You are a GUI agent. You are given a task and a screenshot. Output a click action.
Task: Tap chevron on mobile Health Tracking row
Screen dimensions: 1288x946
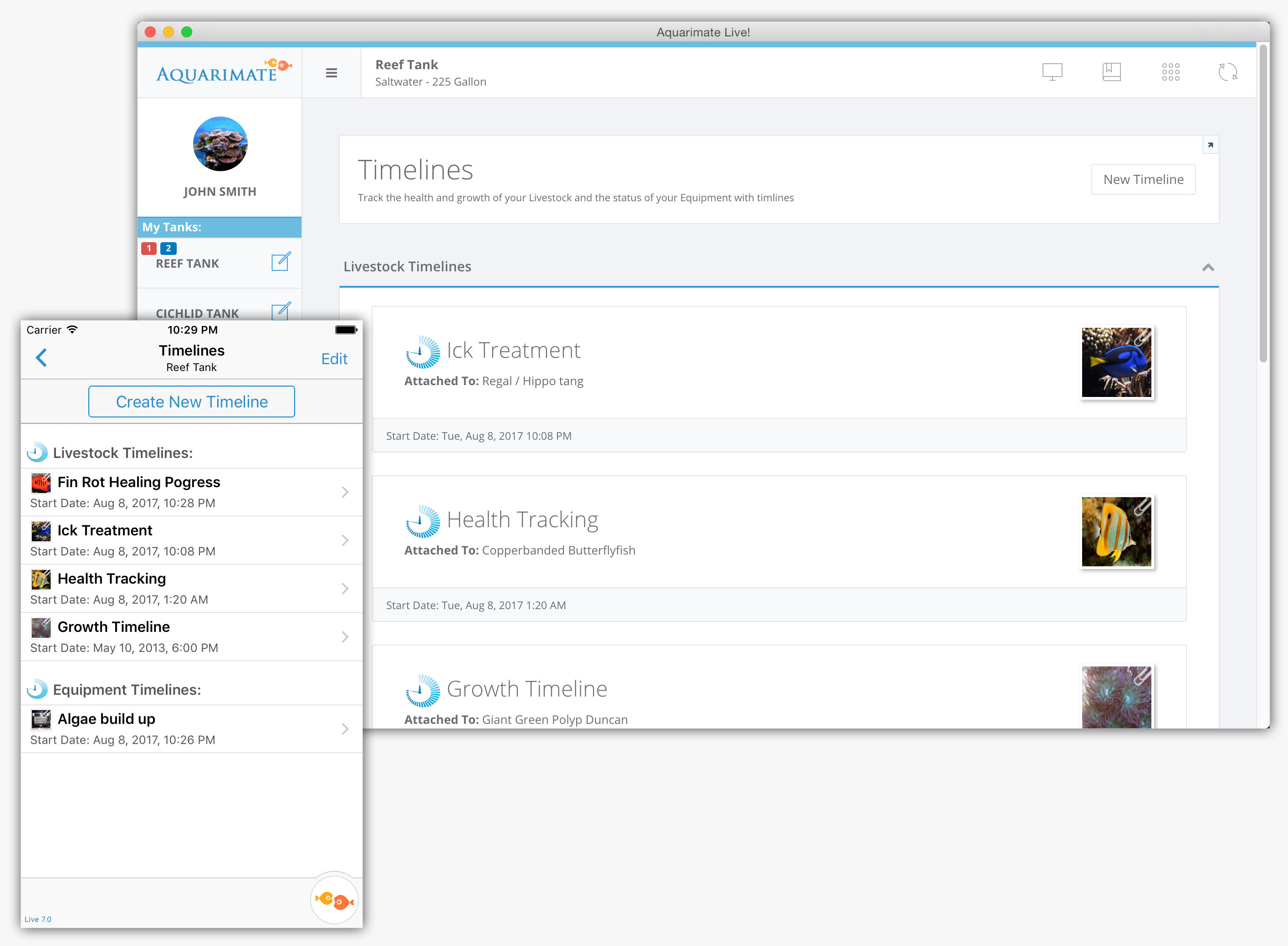click(x=345, y=588)
